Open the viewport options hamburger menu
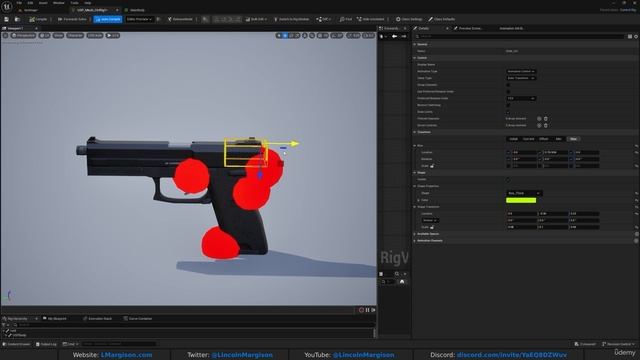This screenshot has height=360, width=640. (5, 36)
